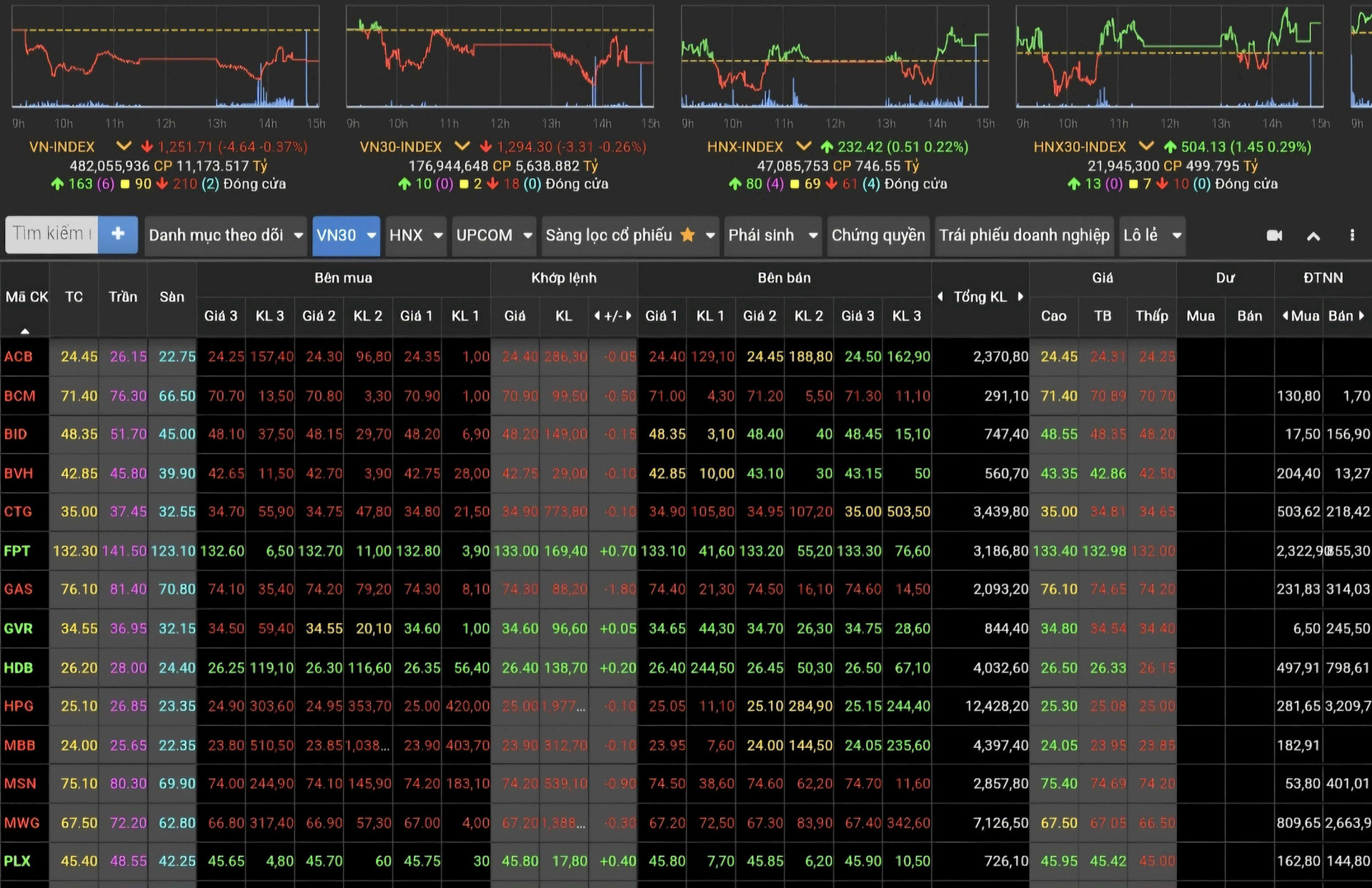
Task: Open the three-dot more options menu
Action: (x=1352, y=235)
